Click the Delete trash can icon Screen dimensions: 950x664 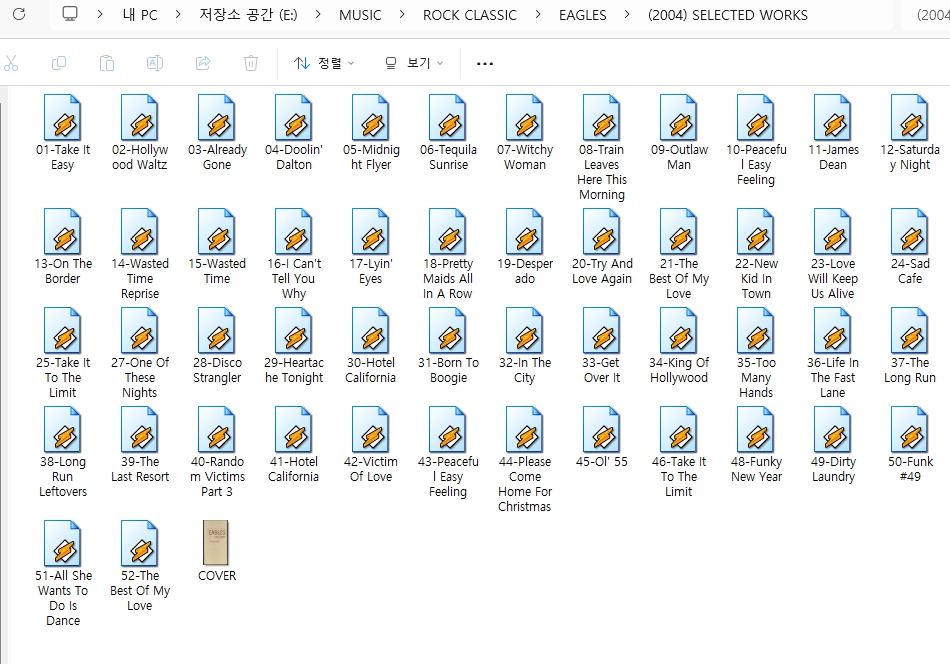[251, 63]
